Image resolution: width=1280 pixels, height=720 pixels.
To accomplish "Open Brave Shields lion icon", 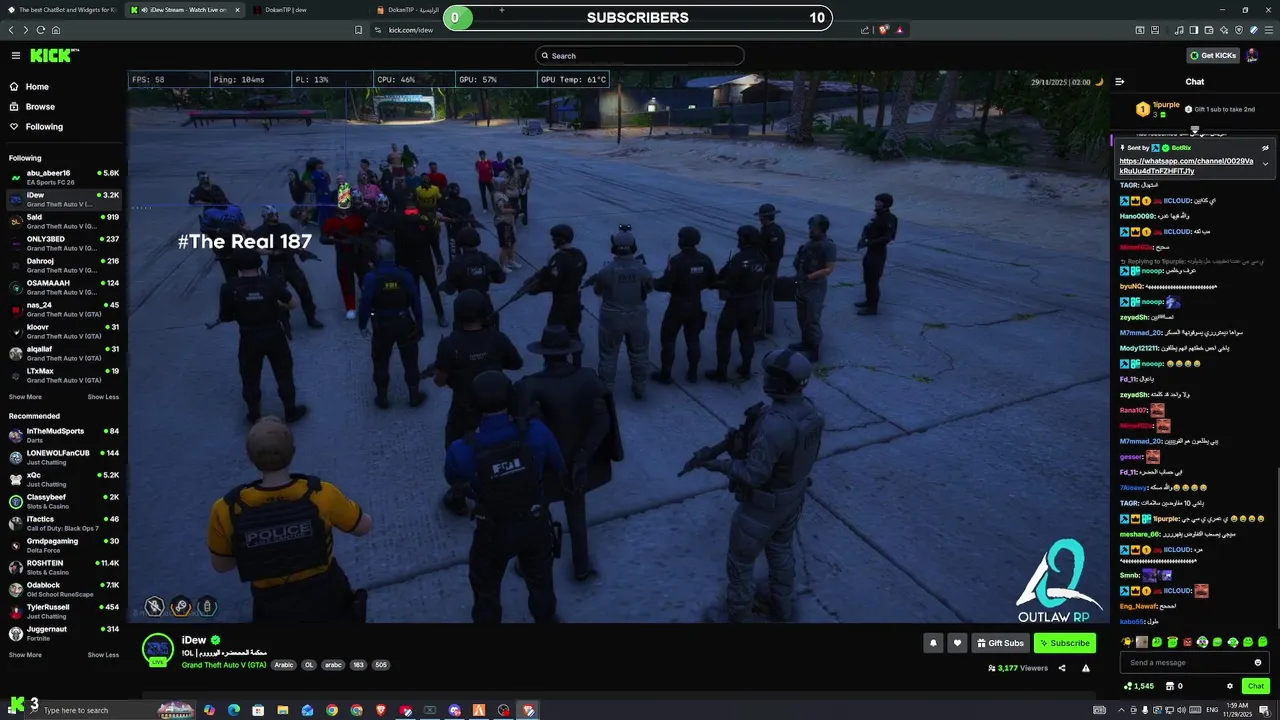I will coord(884,30).
